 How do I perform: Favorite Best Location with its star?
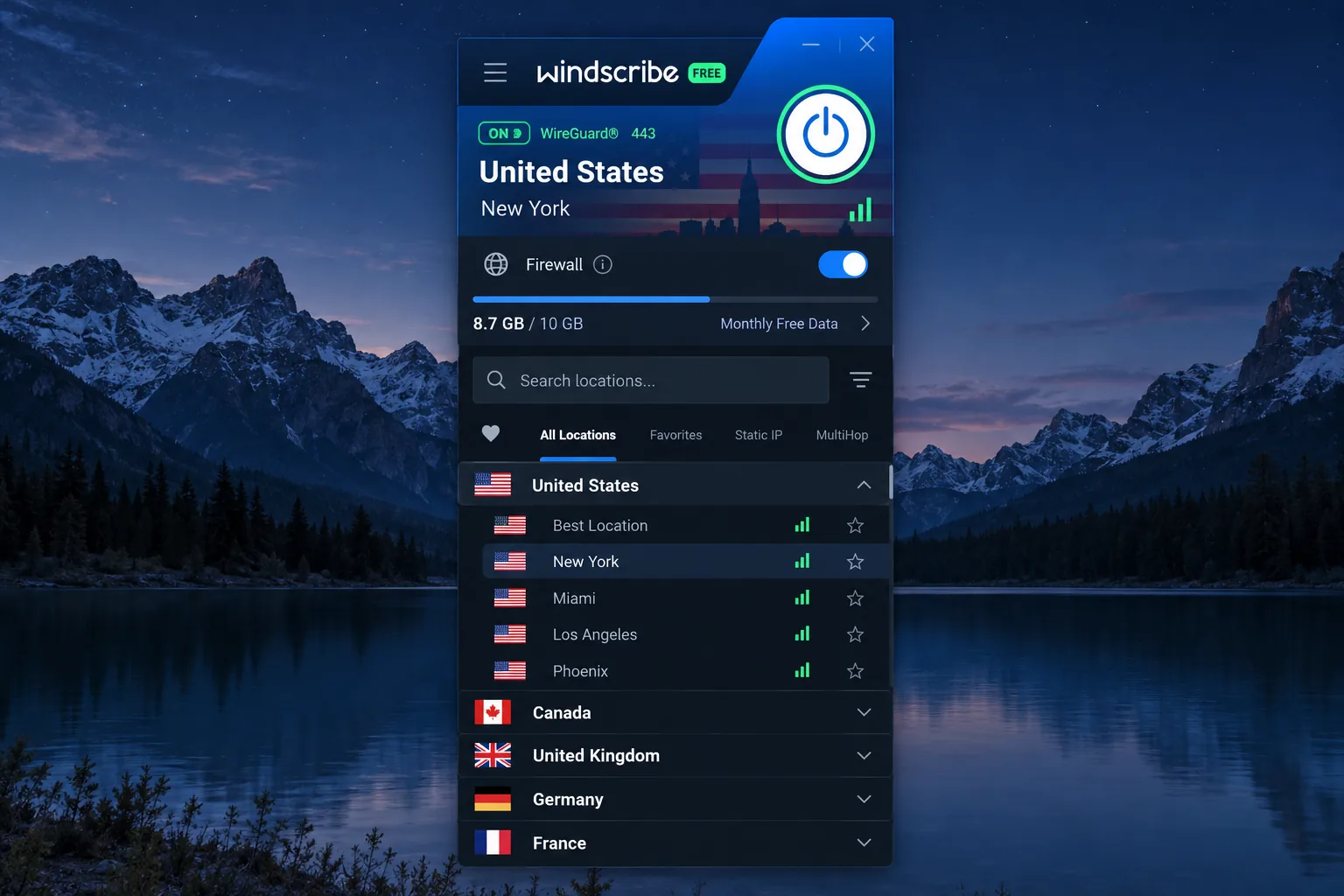click(x=855, y=525)
